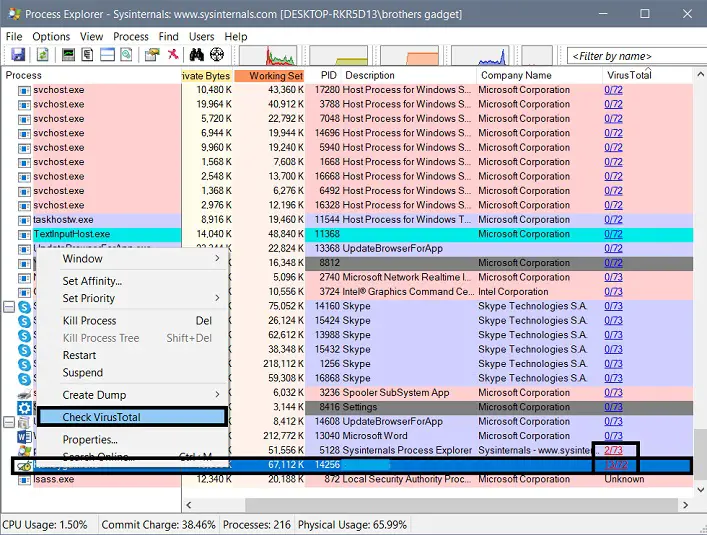This screenshot has width=707, height=535.
Task: Open the Help menu
Action: click(x=236, y=37)
